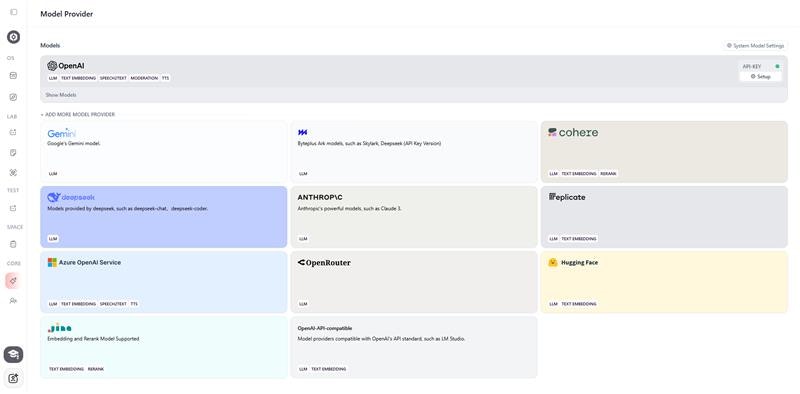Open the first icon under the LAB section
This screenshot has height=394, width=800.
click(x=14, y=132)
